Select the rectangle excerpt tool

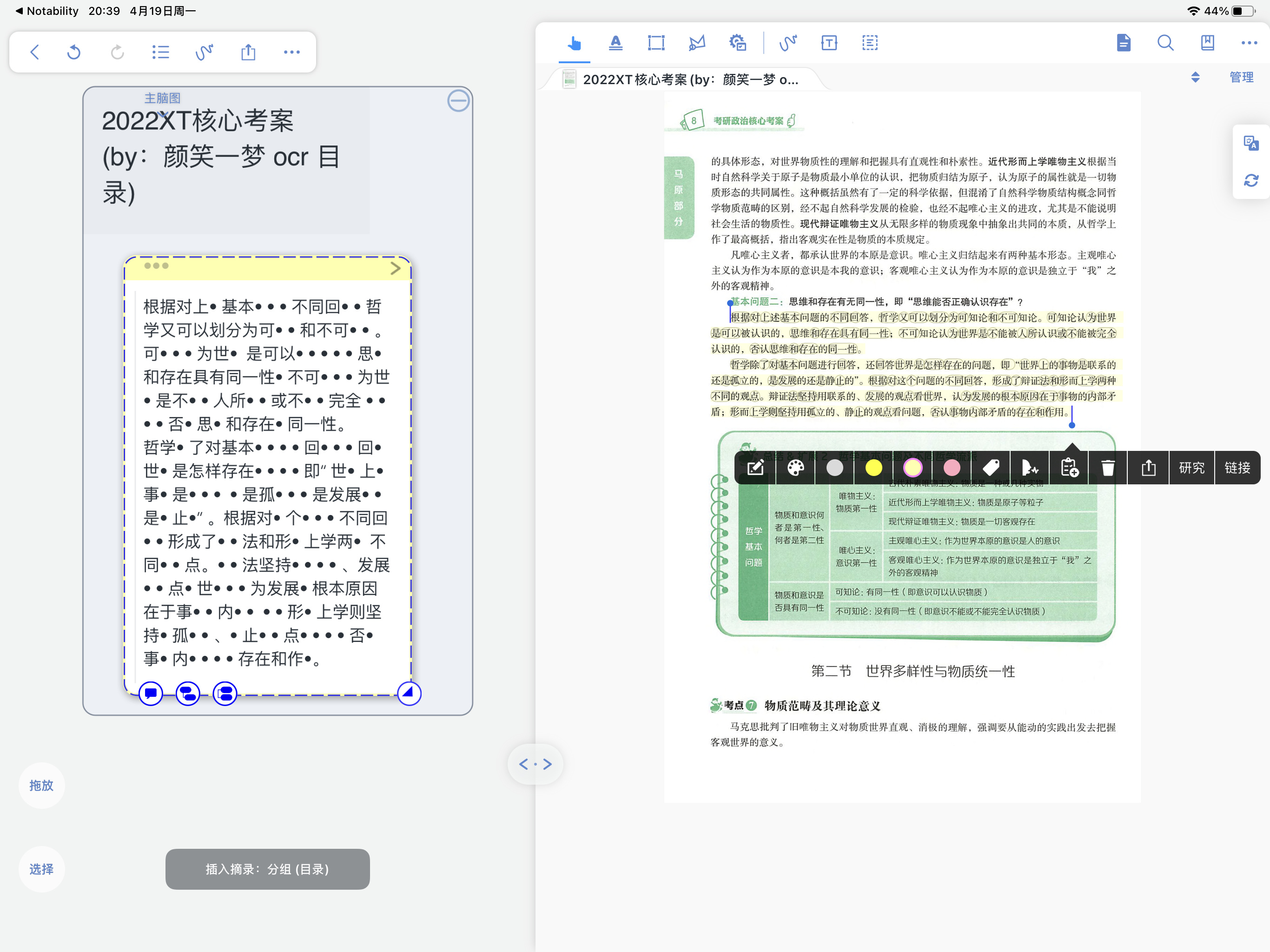tap(655, 42)
